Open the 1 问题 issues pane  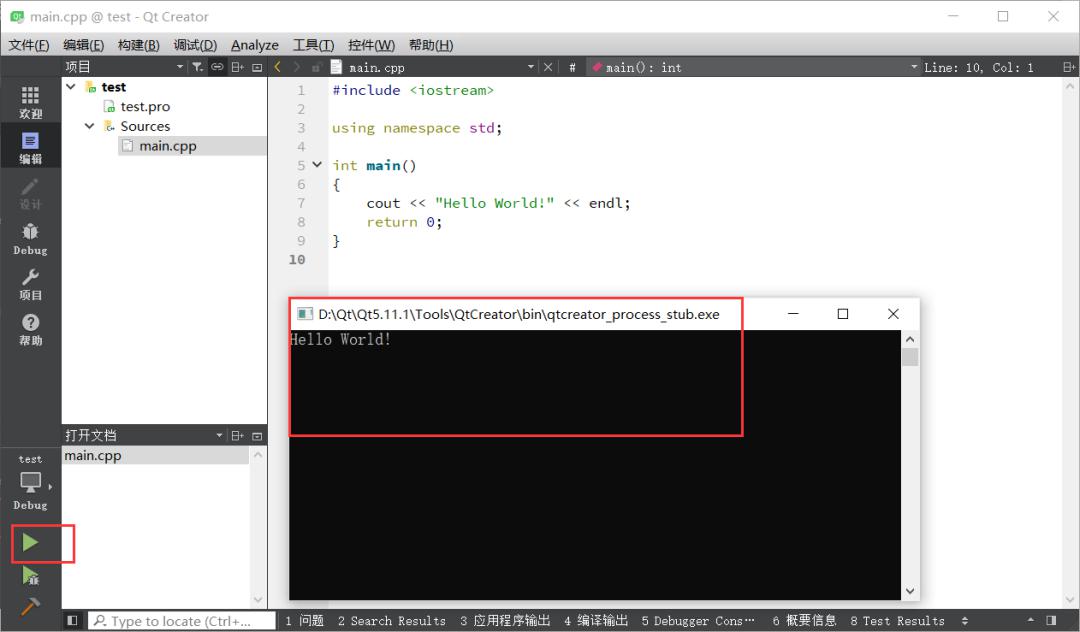(304, 620)
